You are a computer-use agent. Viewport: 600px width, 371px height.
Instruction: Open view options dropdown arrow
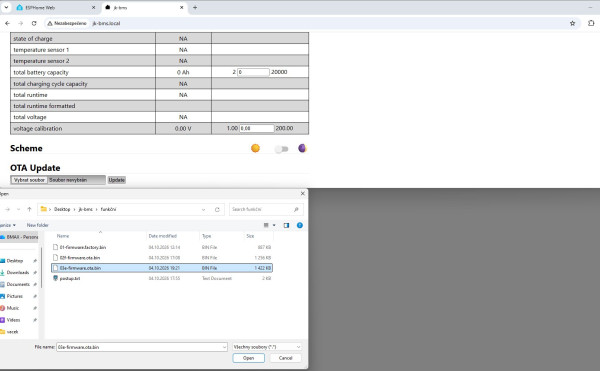click(x=274, y=225)
